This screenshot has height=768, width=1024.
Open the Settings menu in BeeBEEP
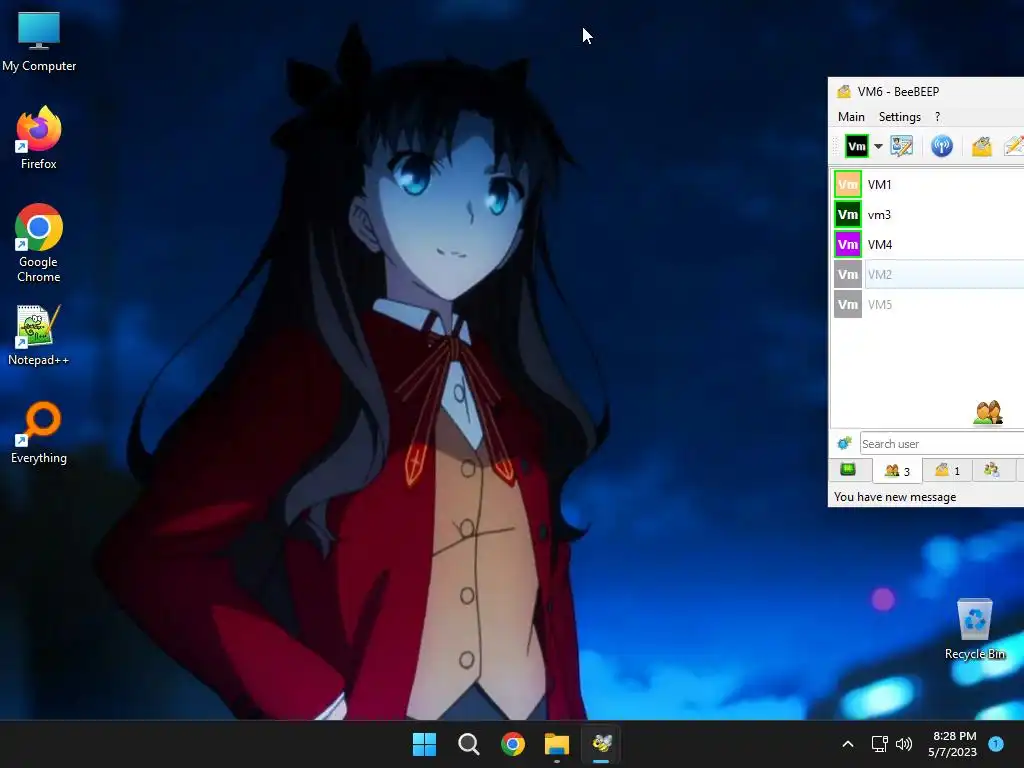click(x=899, y=117)
